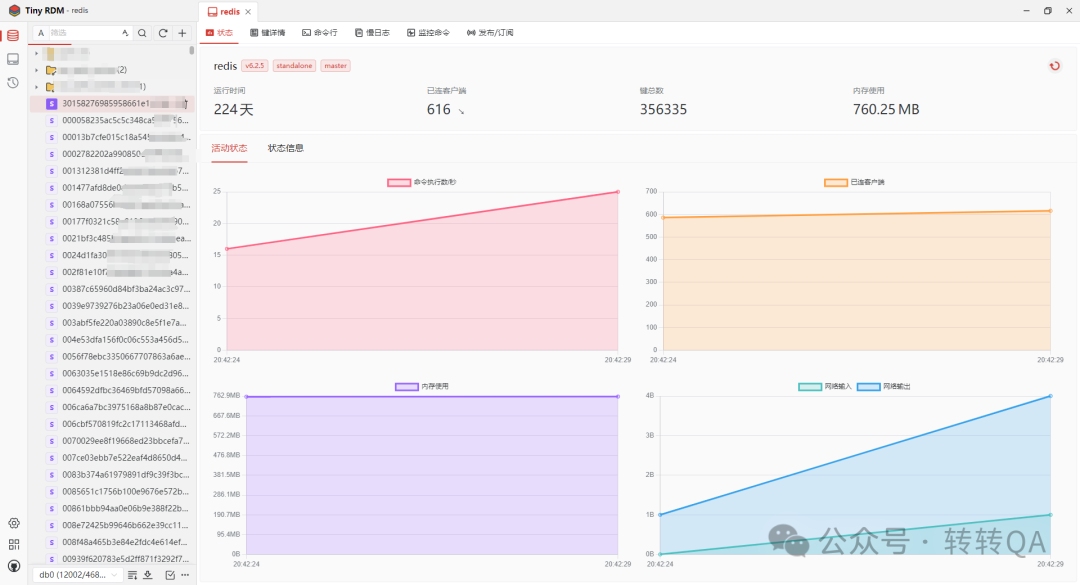Click the standalone mode tag
1080x585 pixels.
[294, 66]
